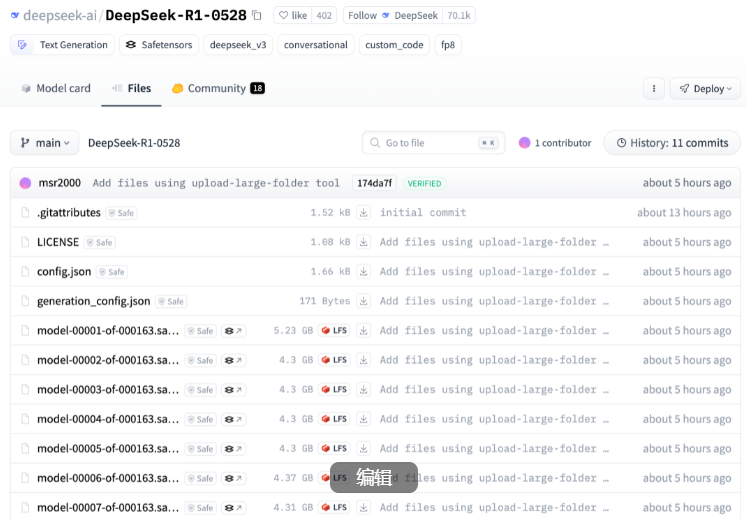Switch to the Model card tab
The height and width of the screenshot is (519, 746).
pos(56,88)
